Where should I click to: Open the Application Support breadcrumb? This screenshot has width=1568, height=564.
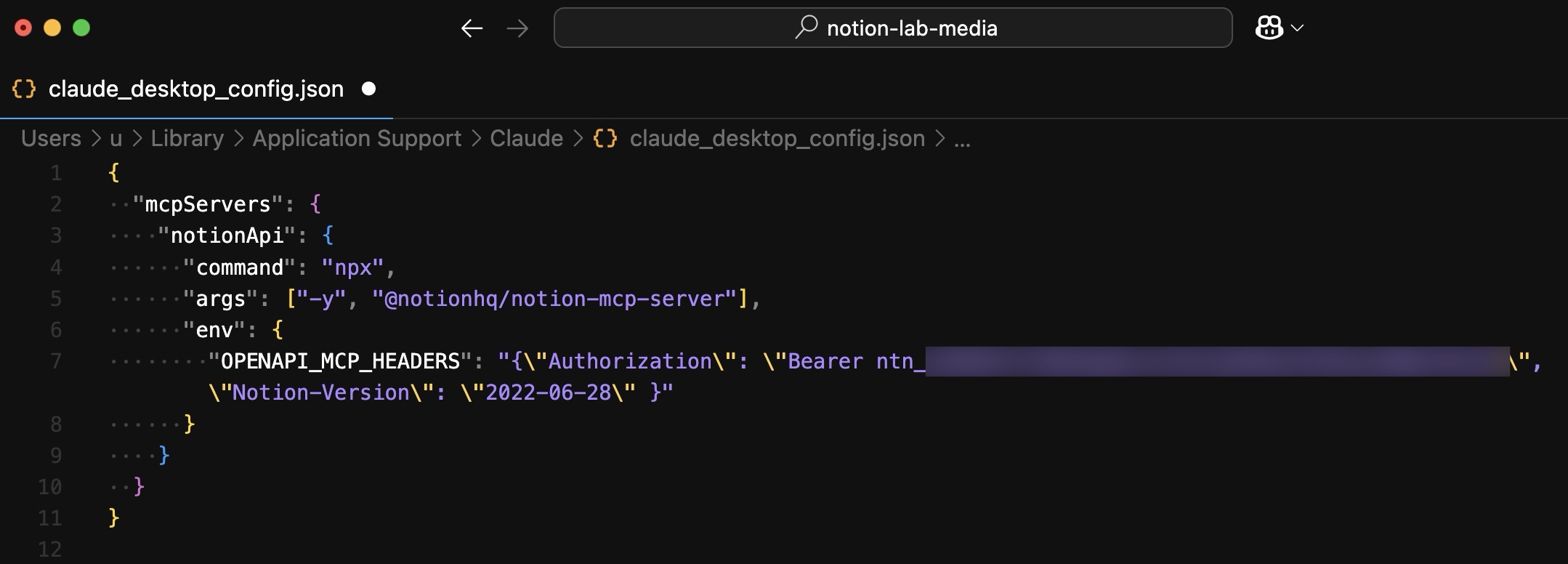click(357, 138)
